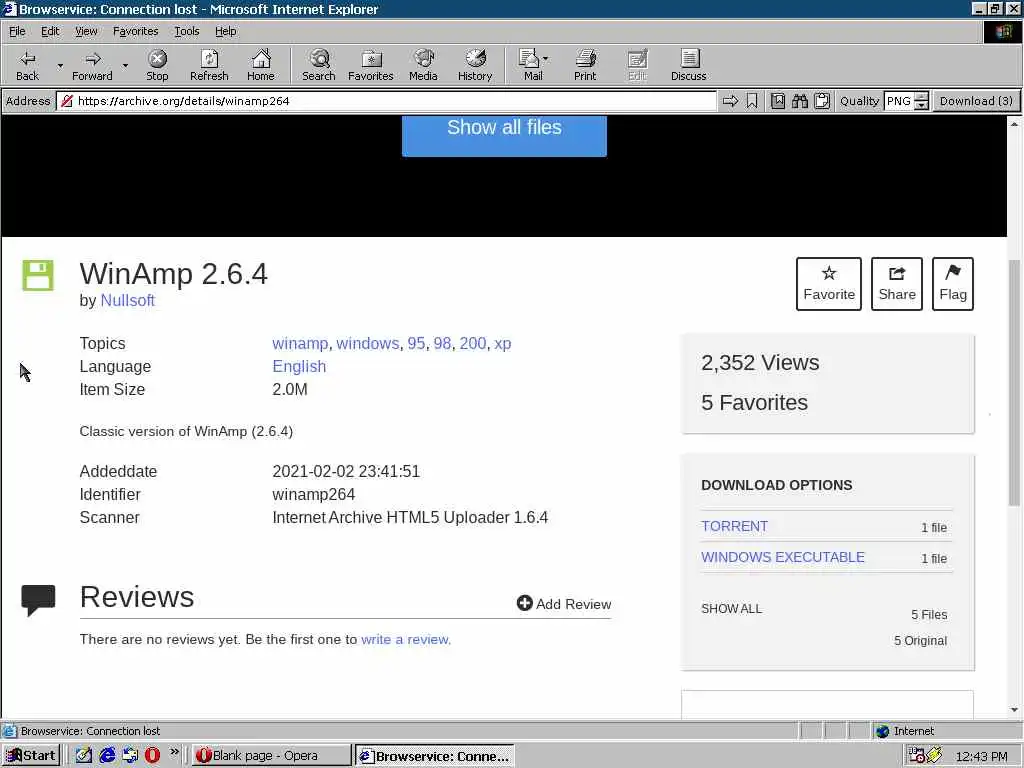Click the 200 topic link

click(473, 344)
